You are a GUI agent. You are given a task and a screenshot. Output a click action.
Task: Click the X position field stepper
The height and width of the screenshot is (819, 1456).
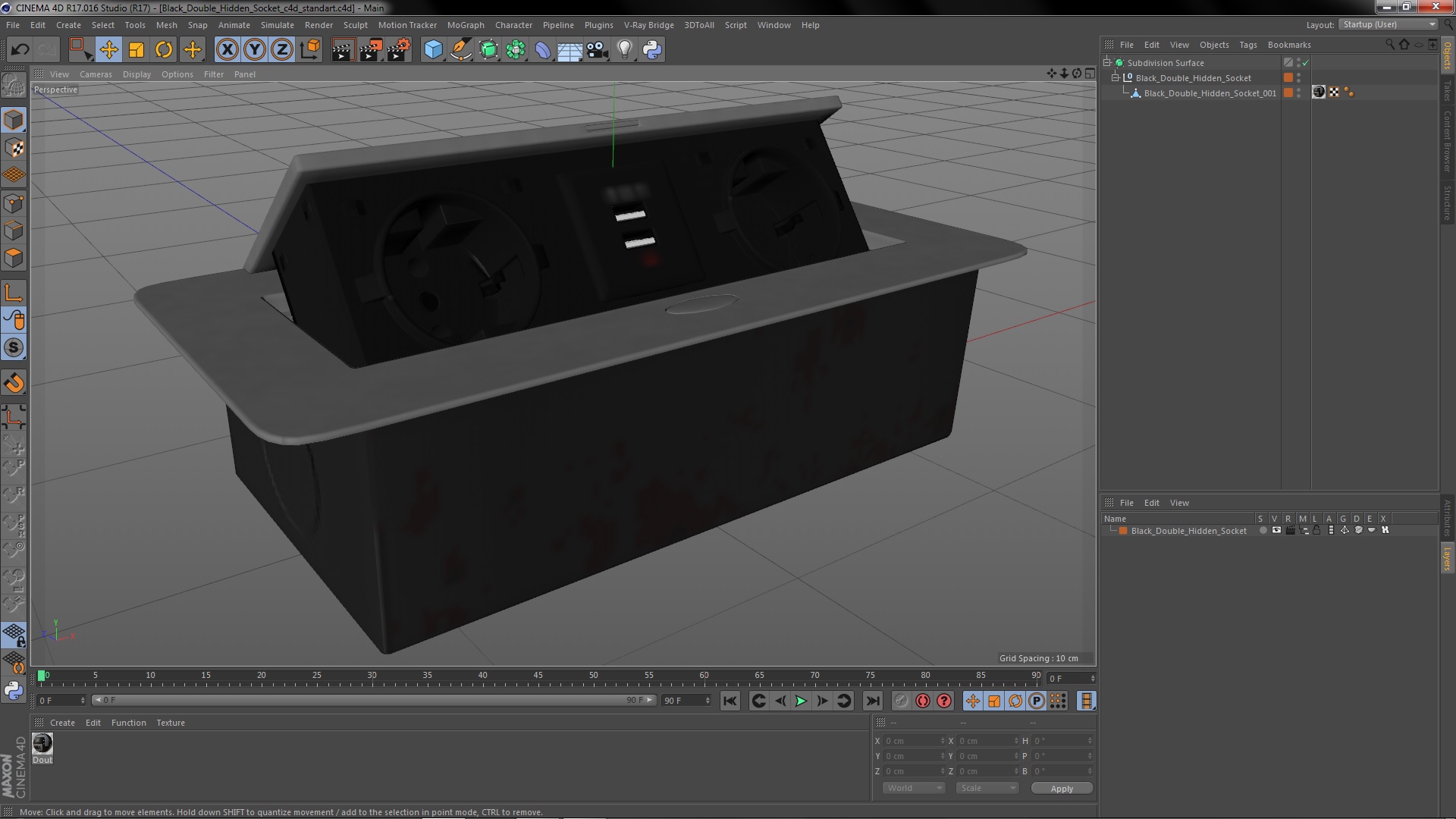pos(943,741)
